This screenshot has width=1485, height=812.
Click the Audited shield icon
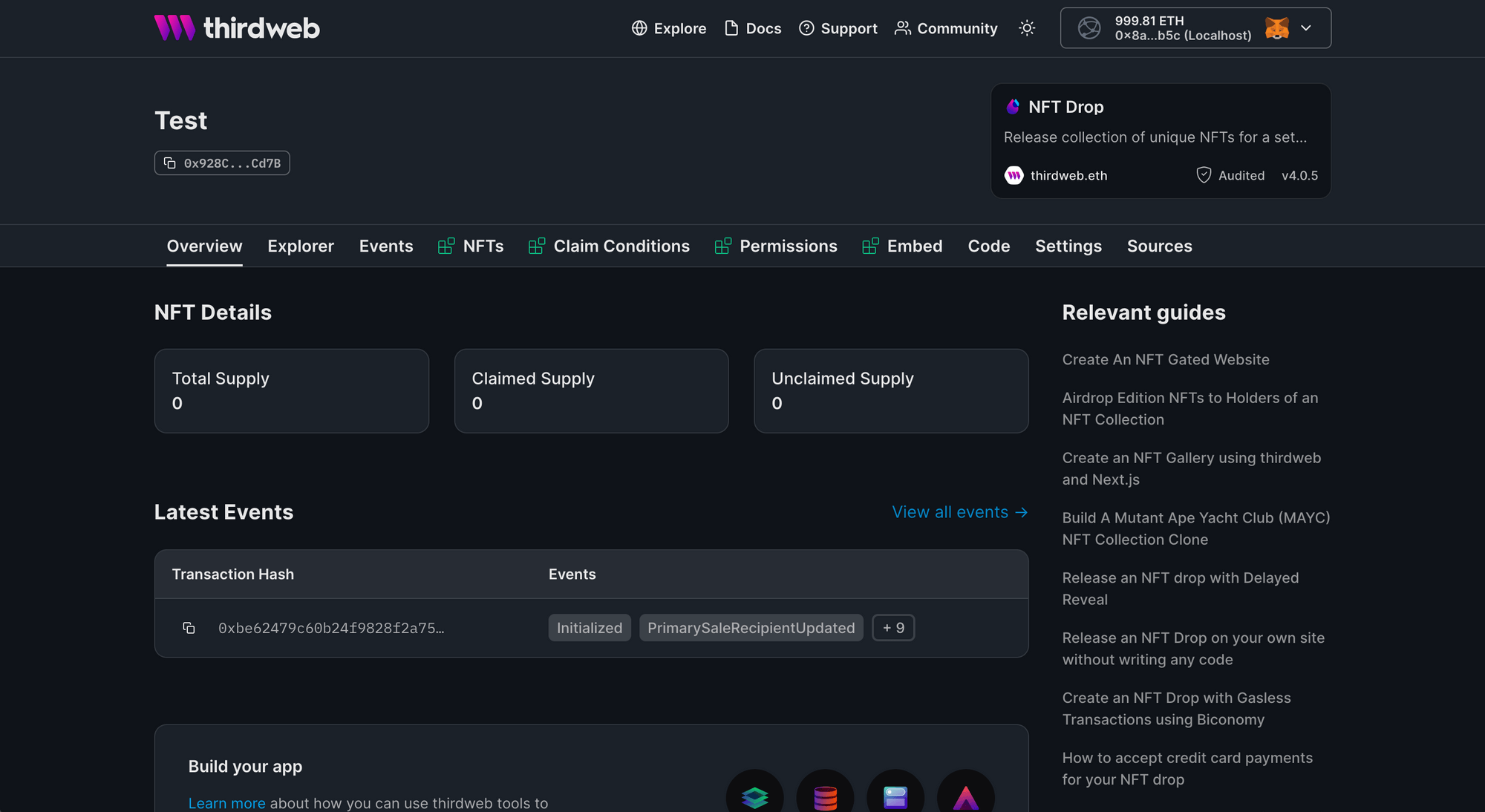1204,175
